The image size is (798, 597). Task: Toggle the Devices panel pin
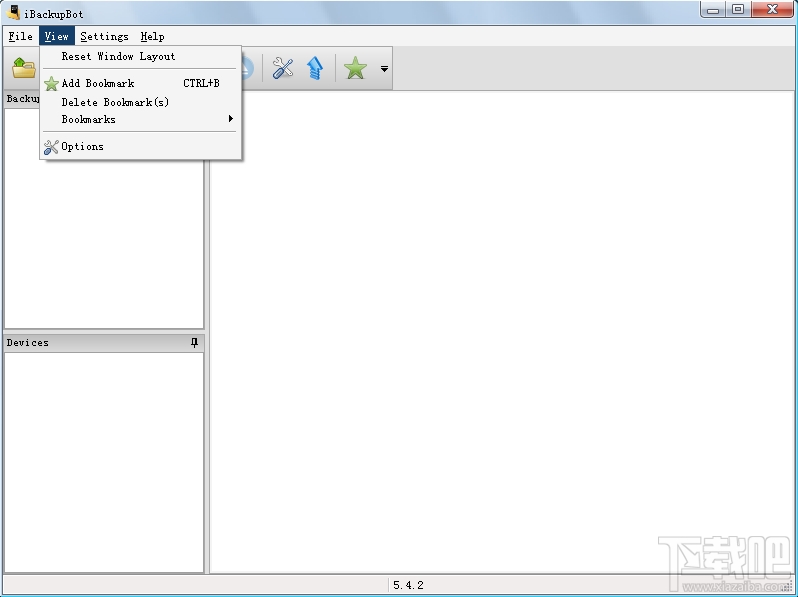pyautogui.click(x=194, y=343)
